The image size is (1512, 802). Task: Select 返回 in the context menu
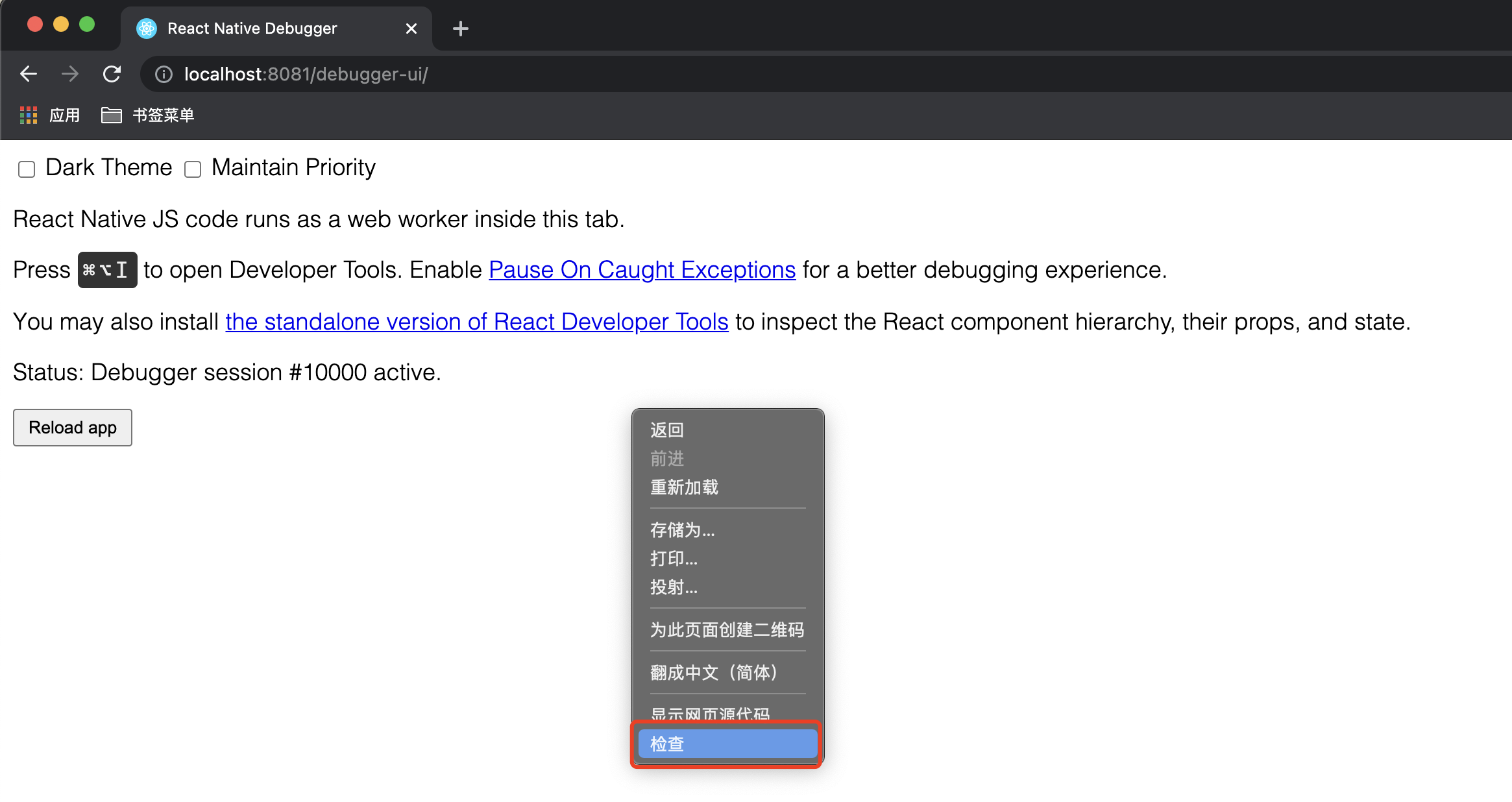click(667, 430)
